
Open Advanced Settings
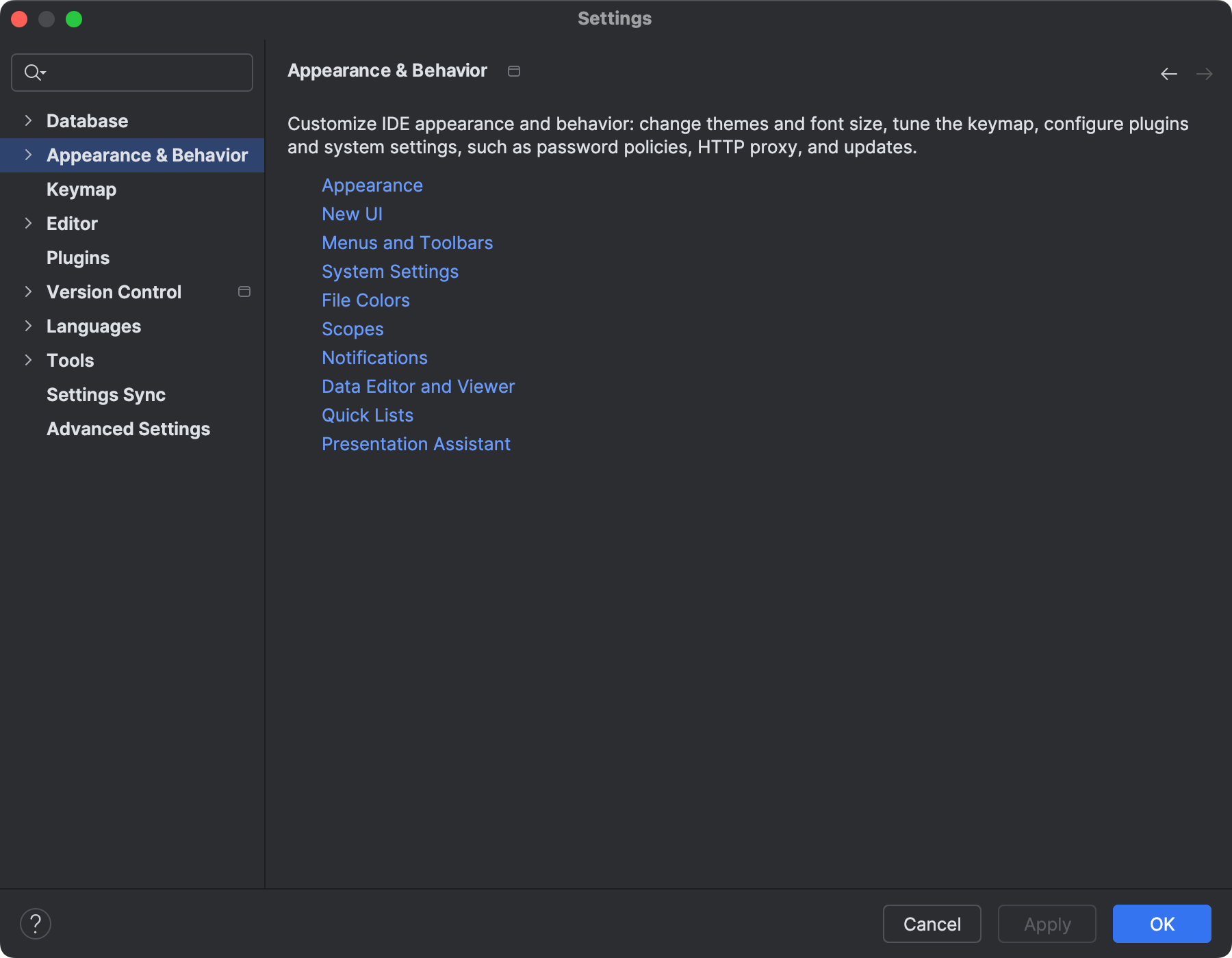(x=128, y=428)
